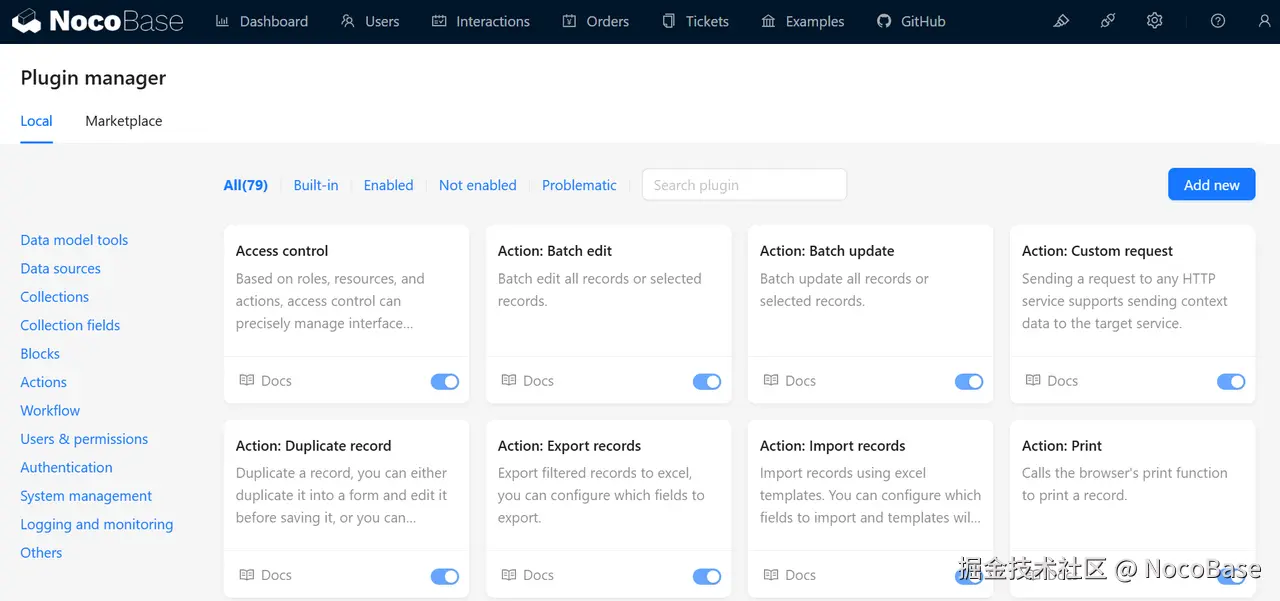Select Actions category
Screen dimensions: 1280x601
pyautogui.click(x=43, y=382)
